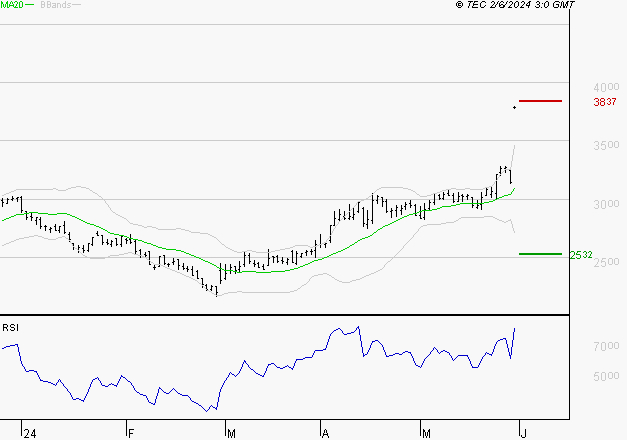Click the 3500 price axis label
The width and height of the screenshot is (627, 440).
click(606, 145)
